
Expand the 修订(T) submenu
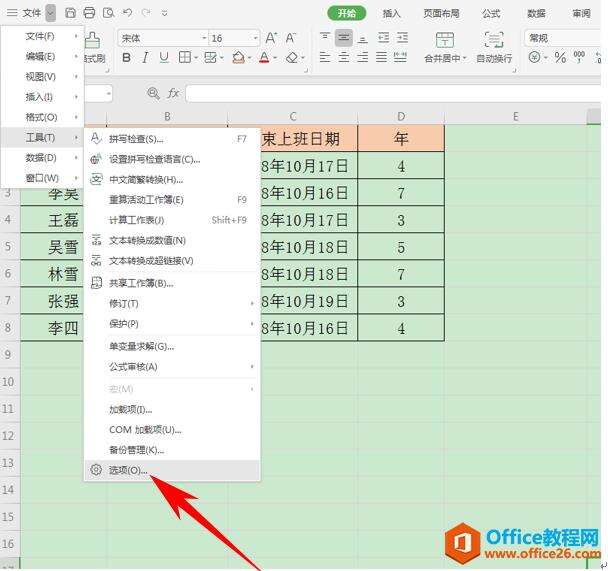coord(252,304)
